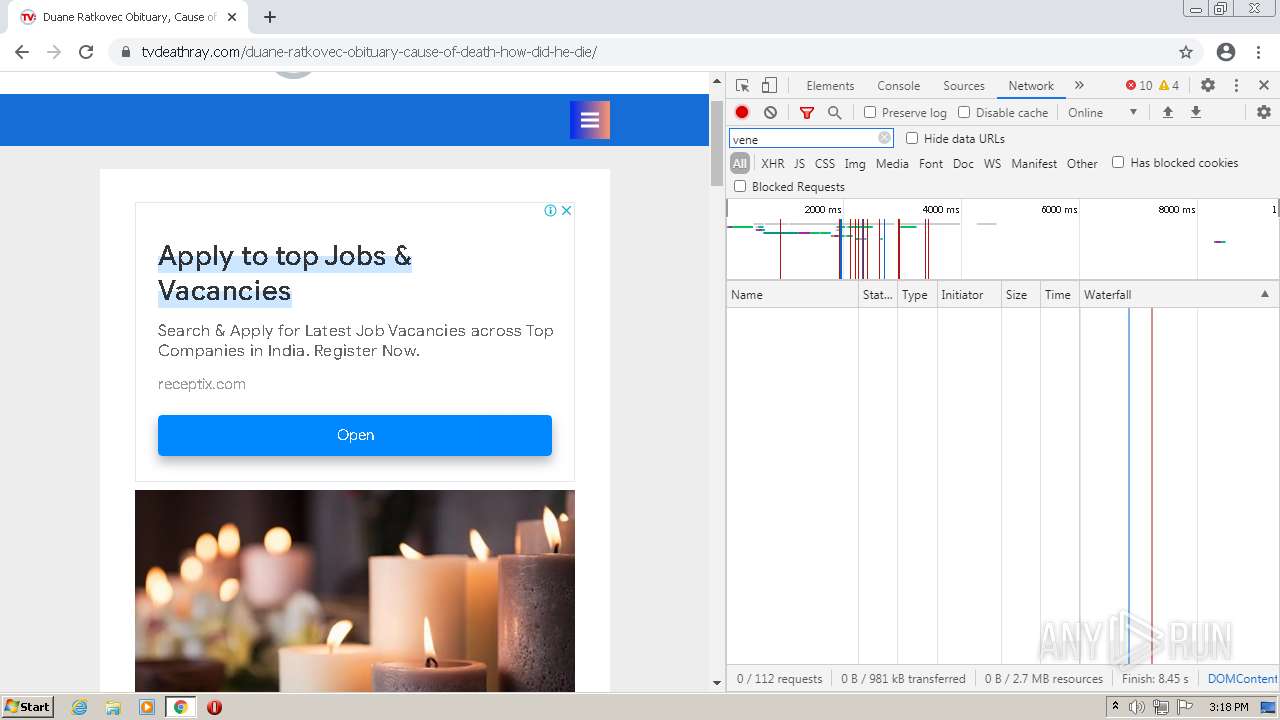Screen dimensions: 1280x720
Task: Close the ad with X icon
Action: click(566, 211)
